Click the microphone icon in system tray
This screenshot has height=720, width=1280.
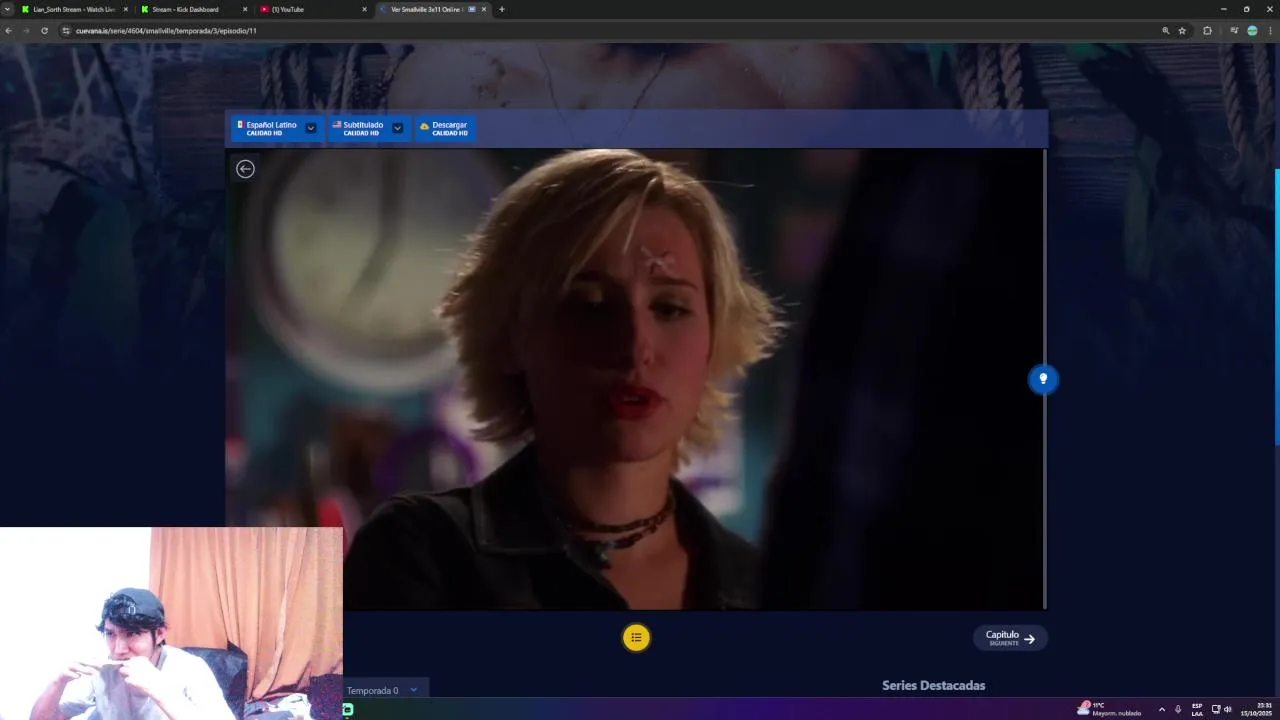coord(1178,709)
